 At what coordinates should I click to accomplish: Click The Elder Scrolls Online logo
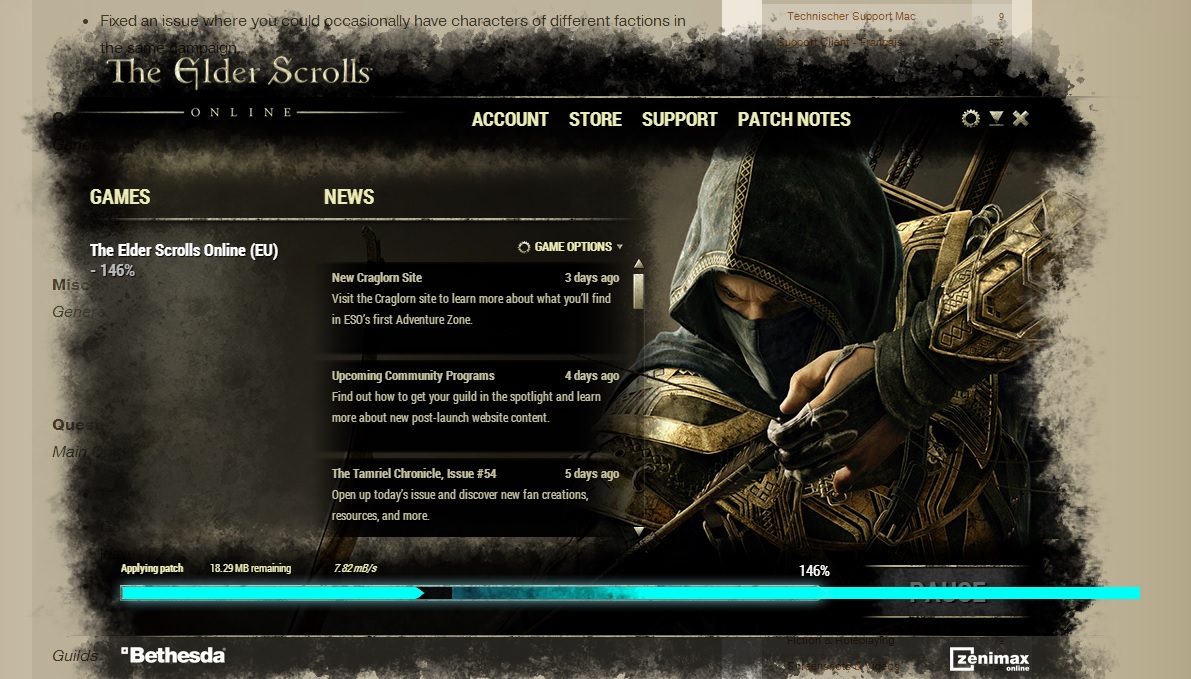(x=239, y=85)
